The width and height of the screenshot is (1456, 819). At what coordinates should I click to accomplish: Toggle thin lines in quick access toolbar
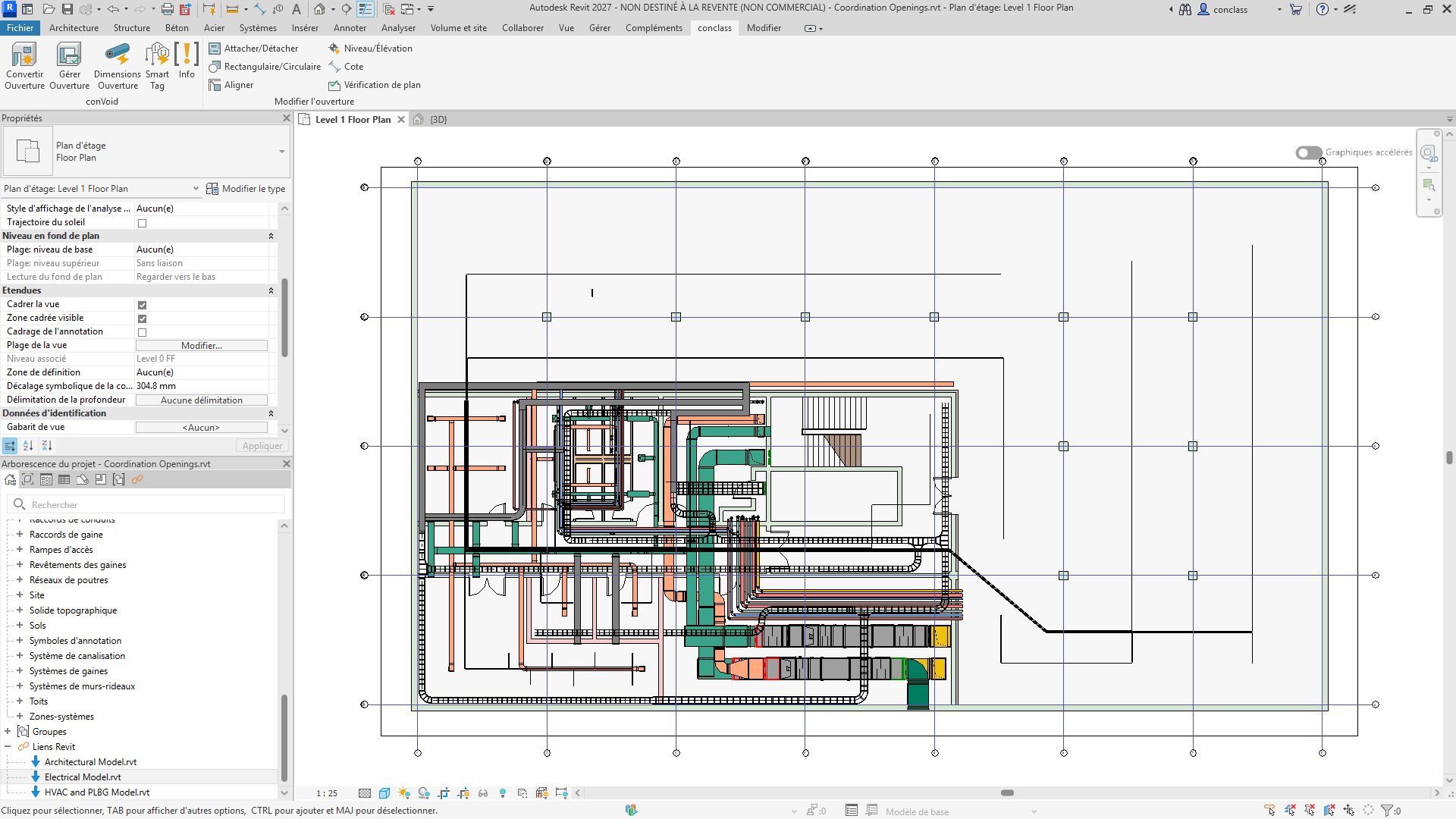pyautogui.click(x=365, y=9)
